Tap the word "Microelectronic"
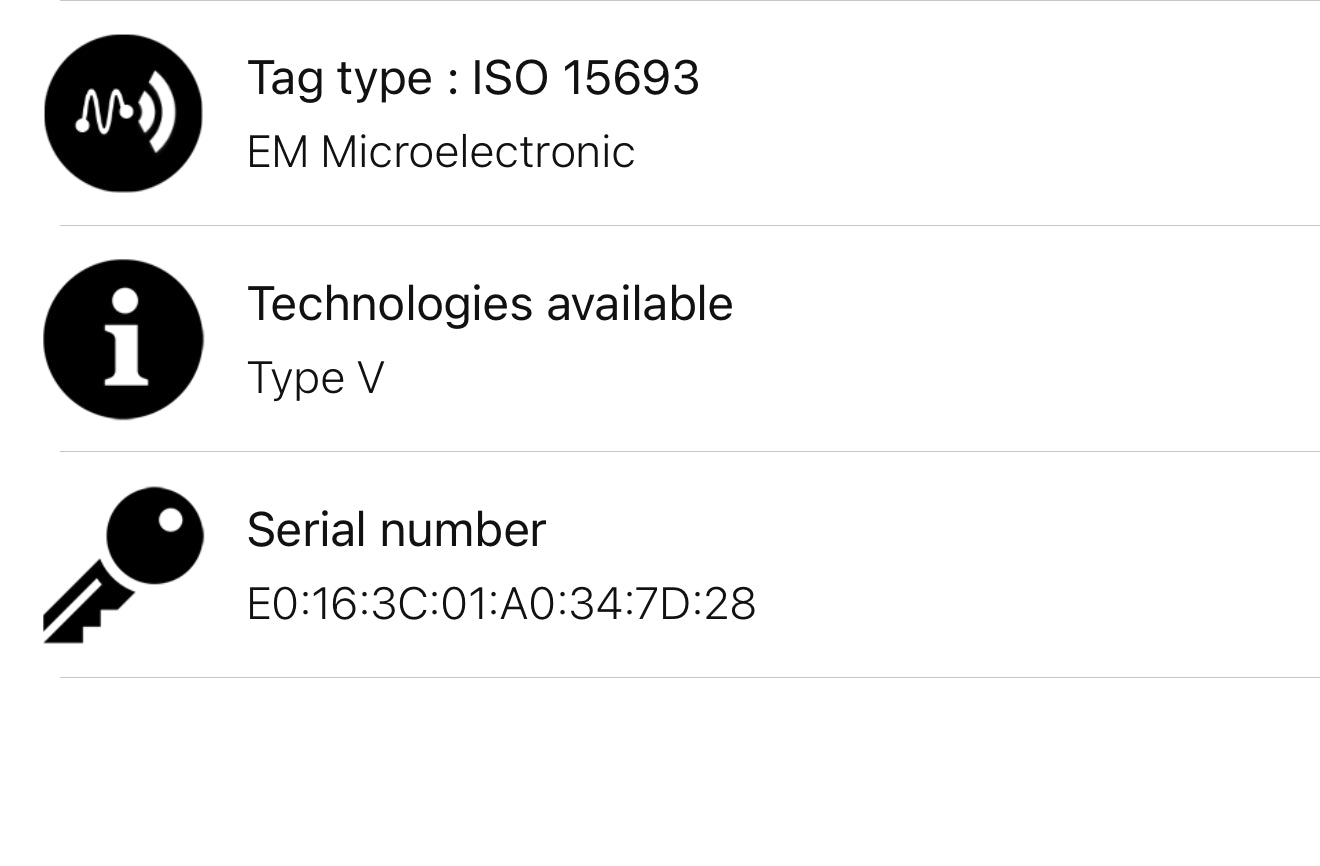 [477, 153]
